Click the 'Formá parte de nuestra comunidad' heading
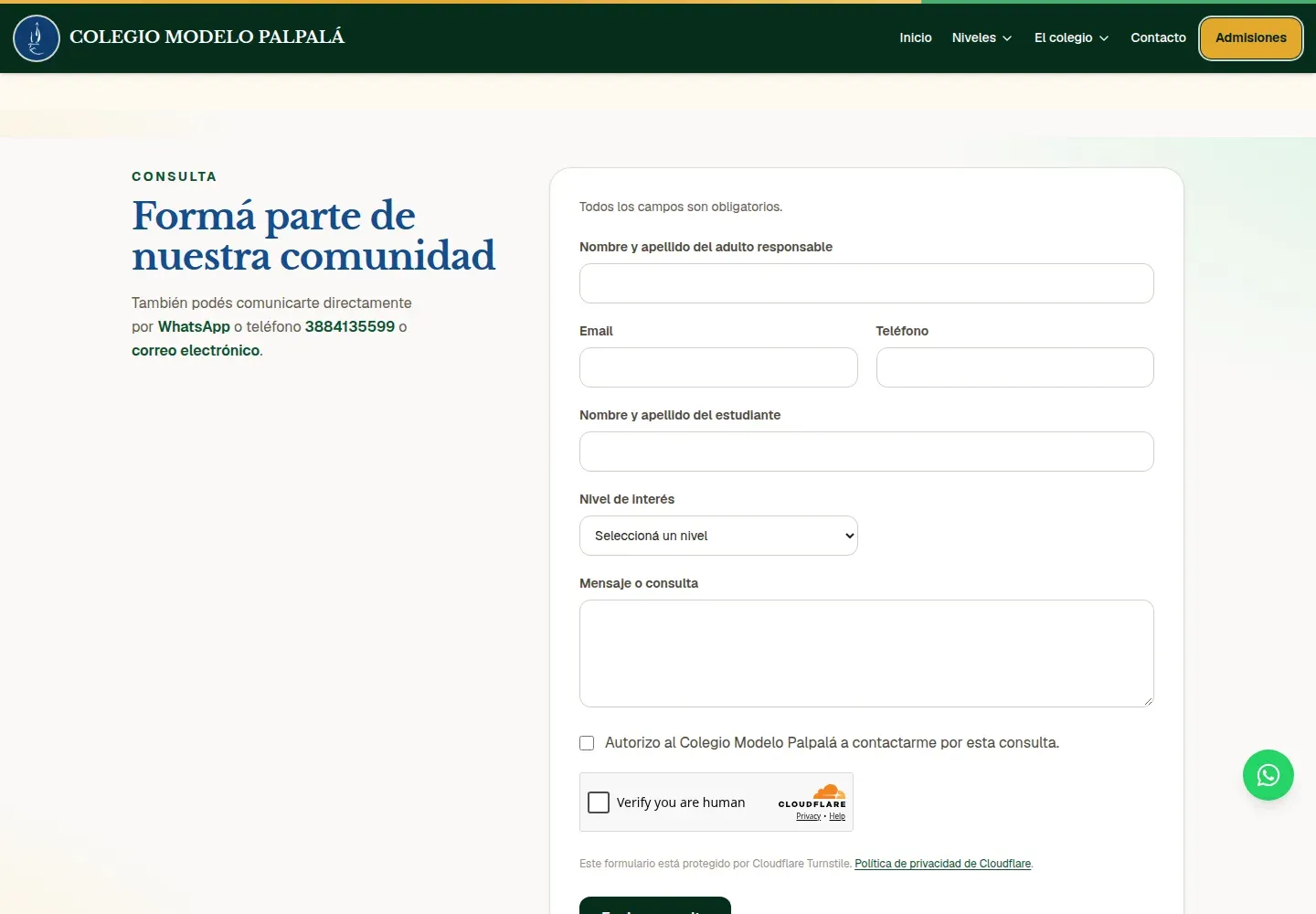 [313, 236]
